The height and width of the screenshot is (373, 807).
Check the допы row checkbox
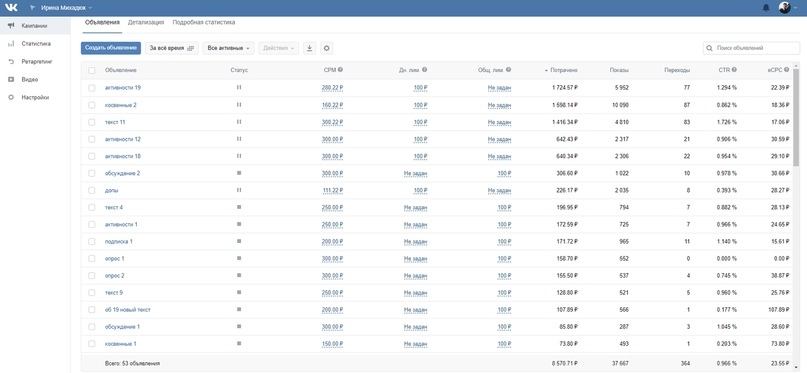(92, 190)
